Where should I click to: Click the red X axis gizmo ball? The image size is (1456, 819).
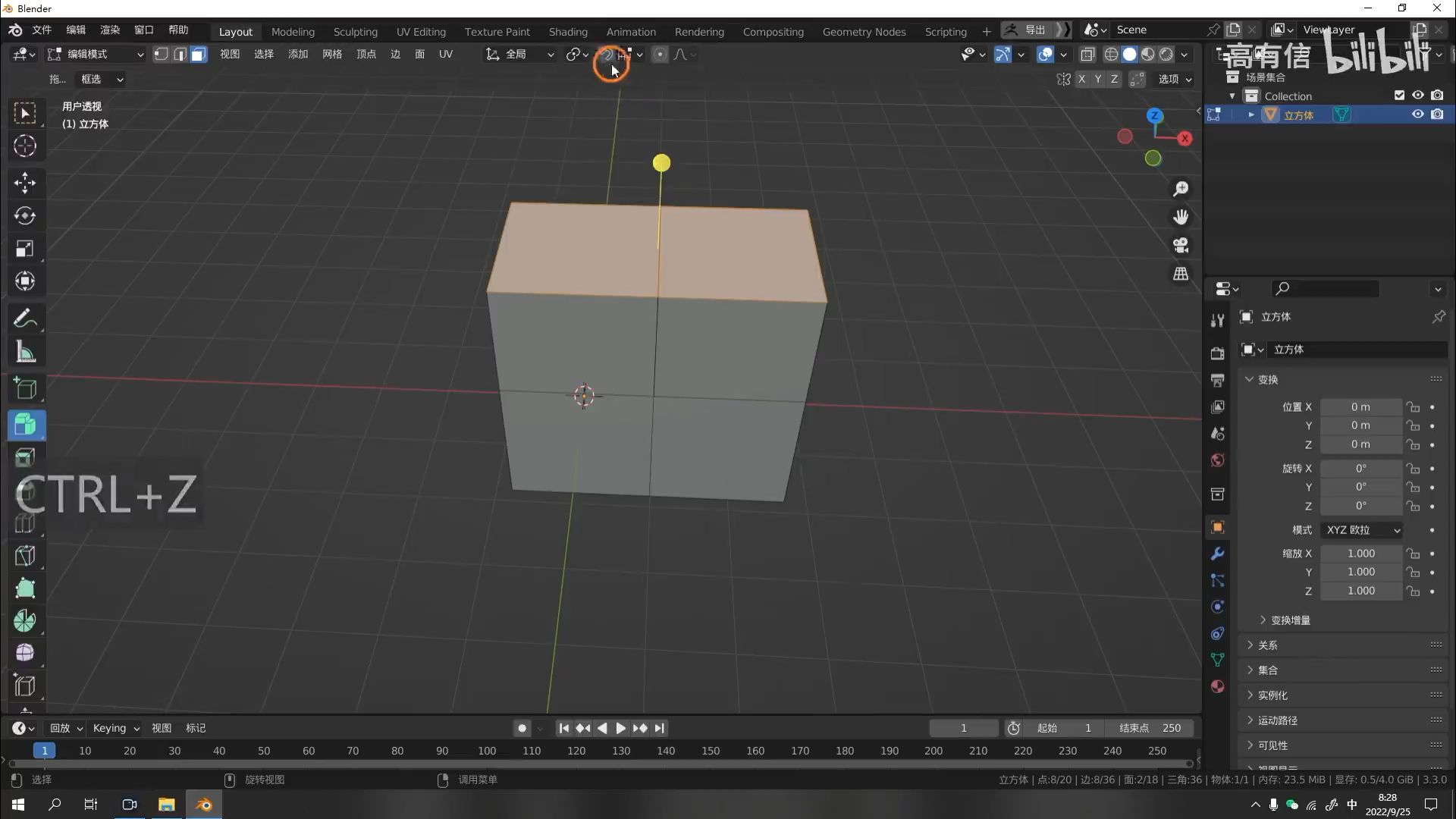click(x=1185, y=138)
